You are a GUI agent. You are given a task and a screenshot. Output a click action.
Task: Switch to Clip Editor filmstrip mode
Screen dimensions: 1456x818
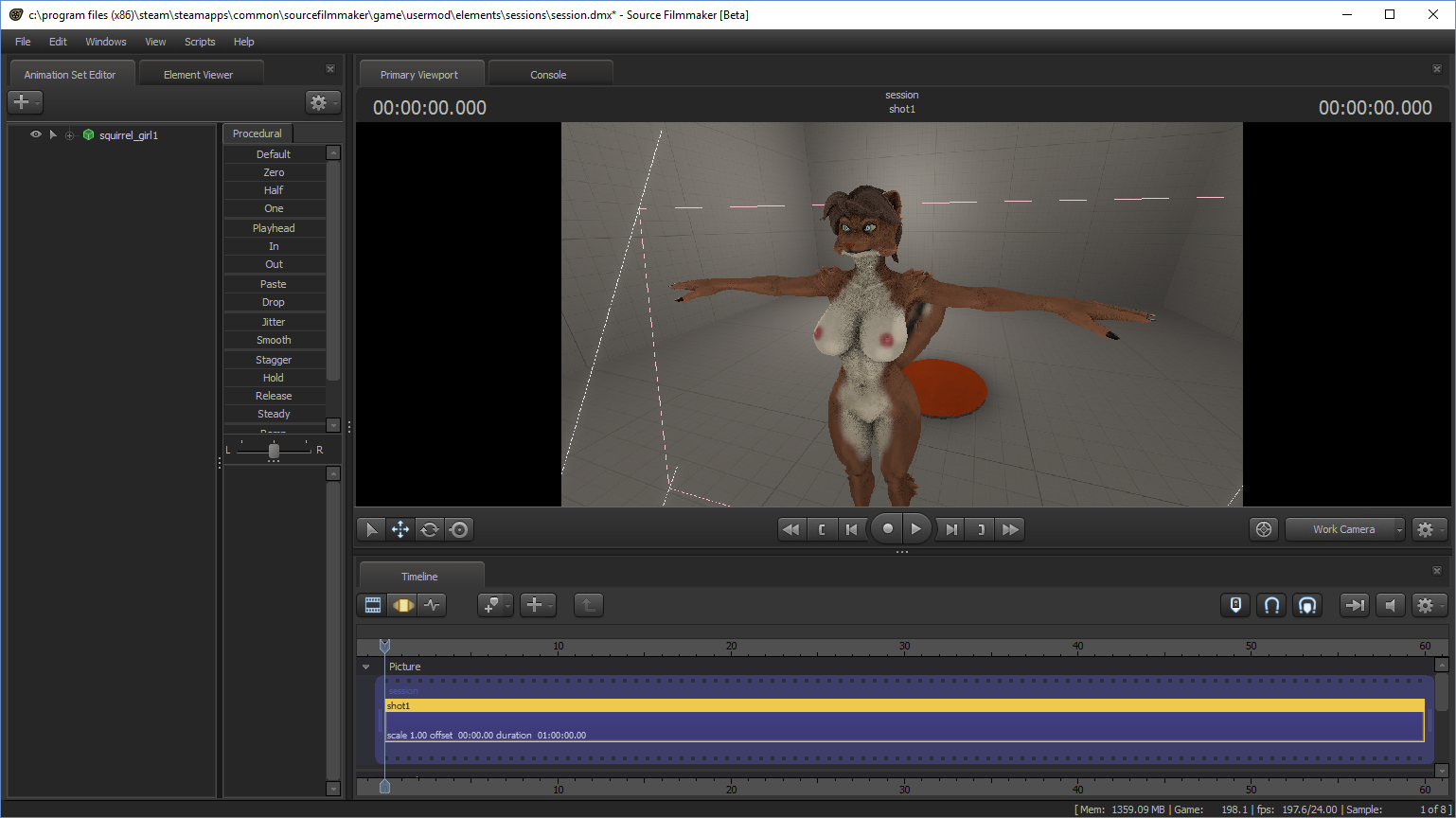click(x=373, y=605)
